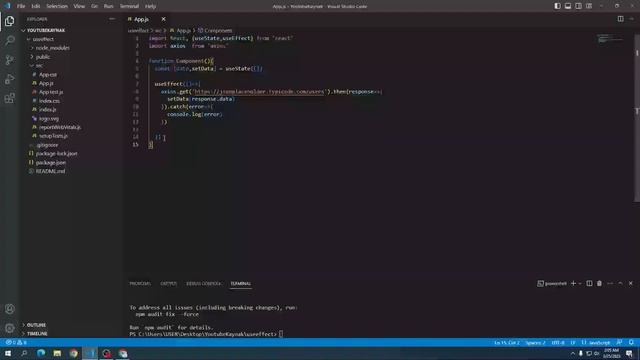The image size is (640, 360).
Task: Change the JavaScript language mode
Action: [x=599, y=342]
